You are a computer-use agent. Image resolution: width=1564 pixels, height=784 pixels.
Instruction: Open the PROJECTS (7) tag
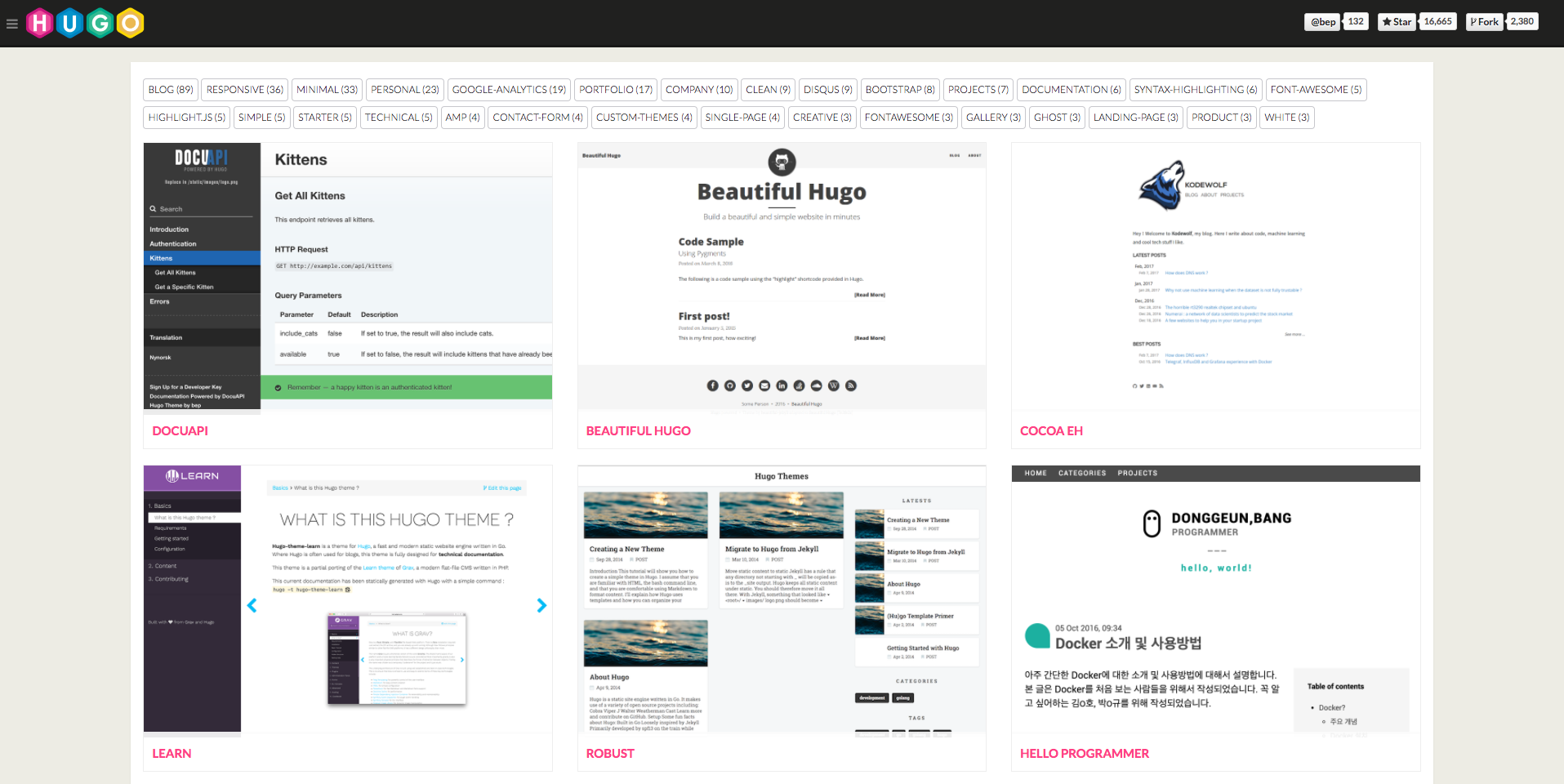[x=978, y=90]
